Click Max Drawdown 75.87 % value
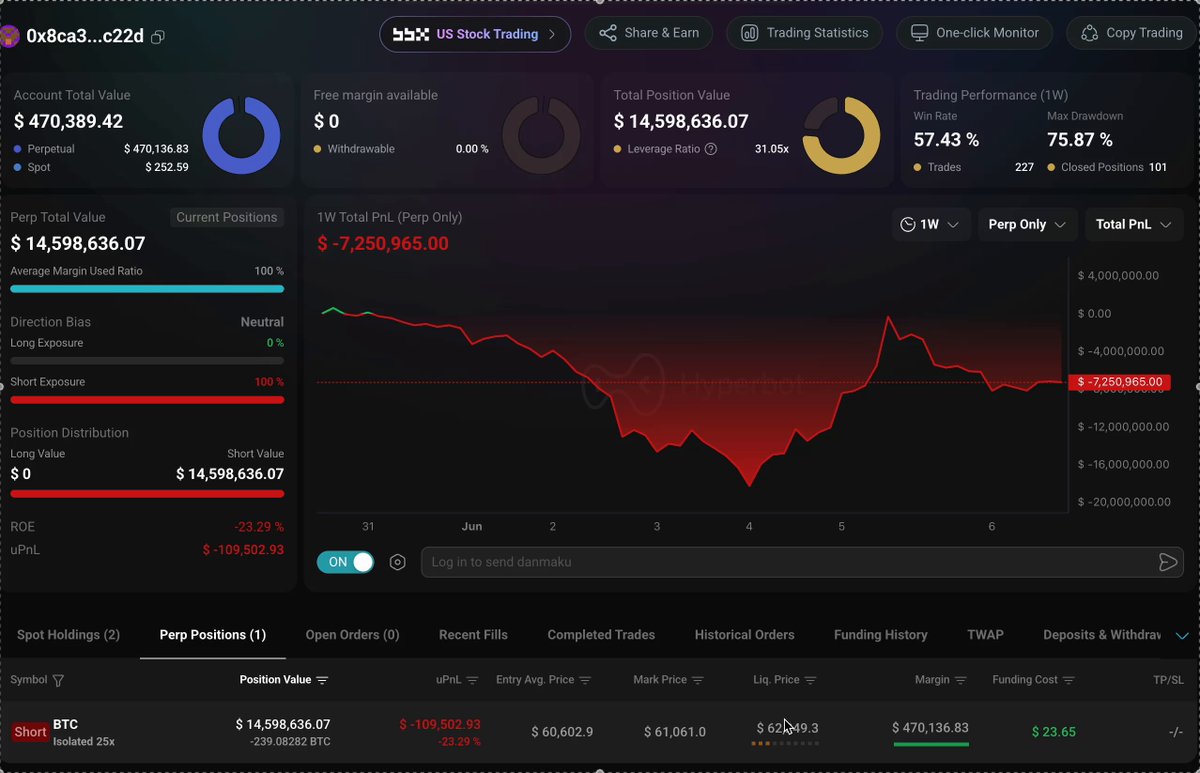This screenshot has height=773, width=1200. tap(1080, 140)
